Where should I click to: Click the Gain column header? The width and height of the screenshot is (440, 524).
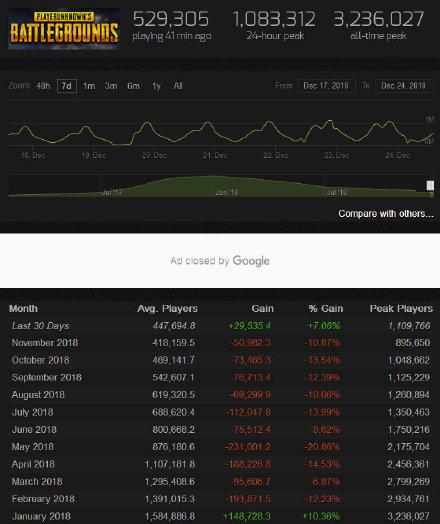263,308
